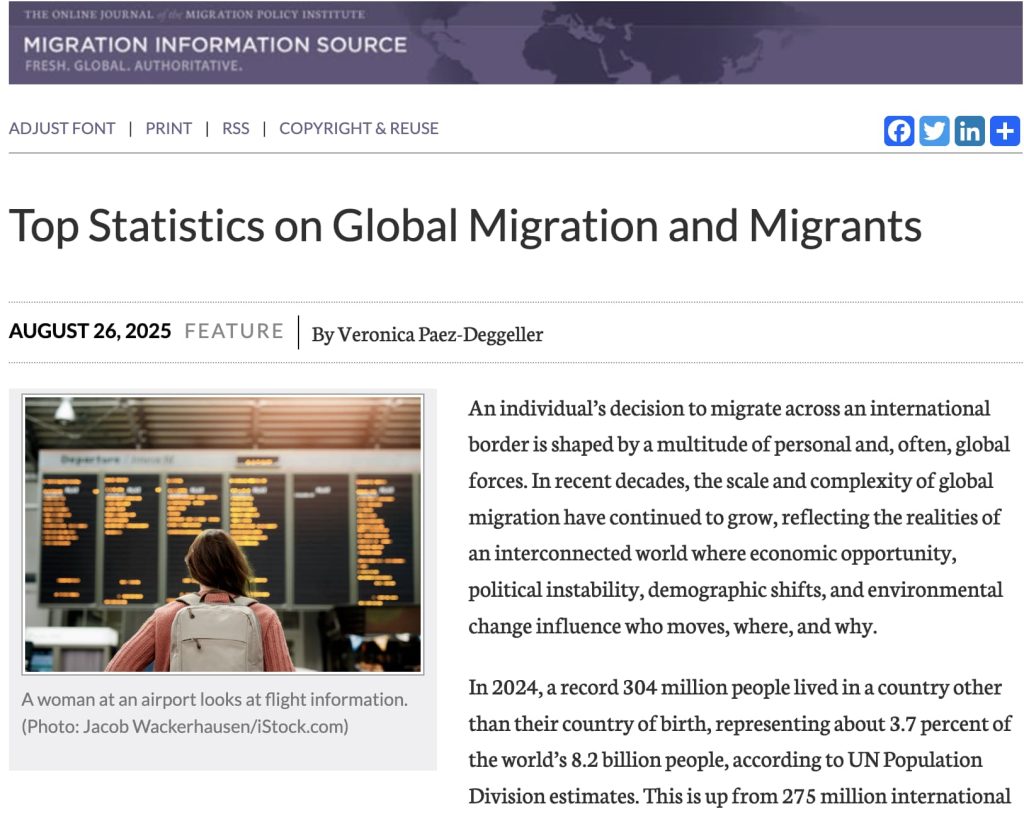Open more sharing options plus icon
This screenshot has width=1024, height=816.
(x=1004, y=131)
